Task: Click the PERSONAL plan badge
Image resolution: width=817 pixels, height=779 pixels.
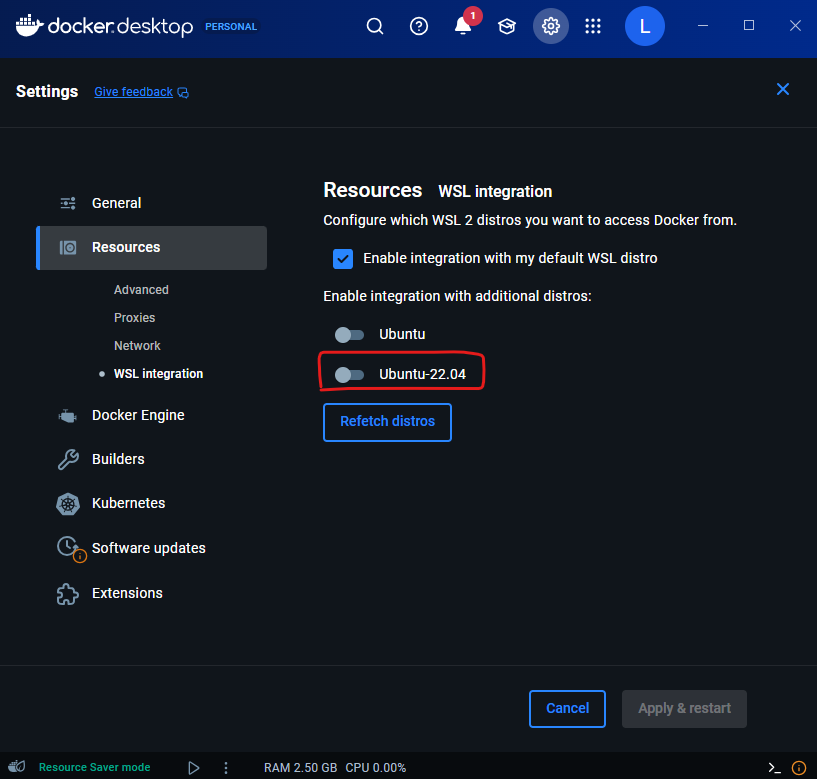Action: pyautogui.click(x=231, y=27)
